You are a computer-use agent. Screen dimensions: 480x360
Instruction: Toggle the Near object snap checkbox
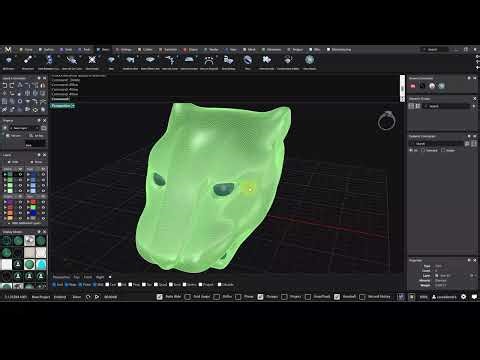click(67, 284)
